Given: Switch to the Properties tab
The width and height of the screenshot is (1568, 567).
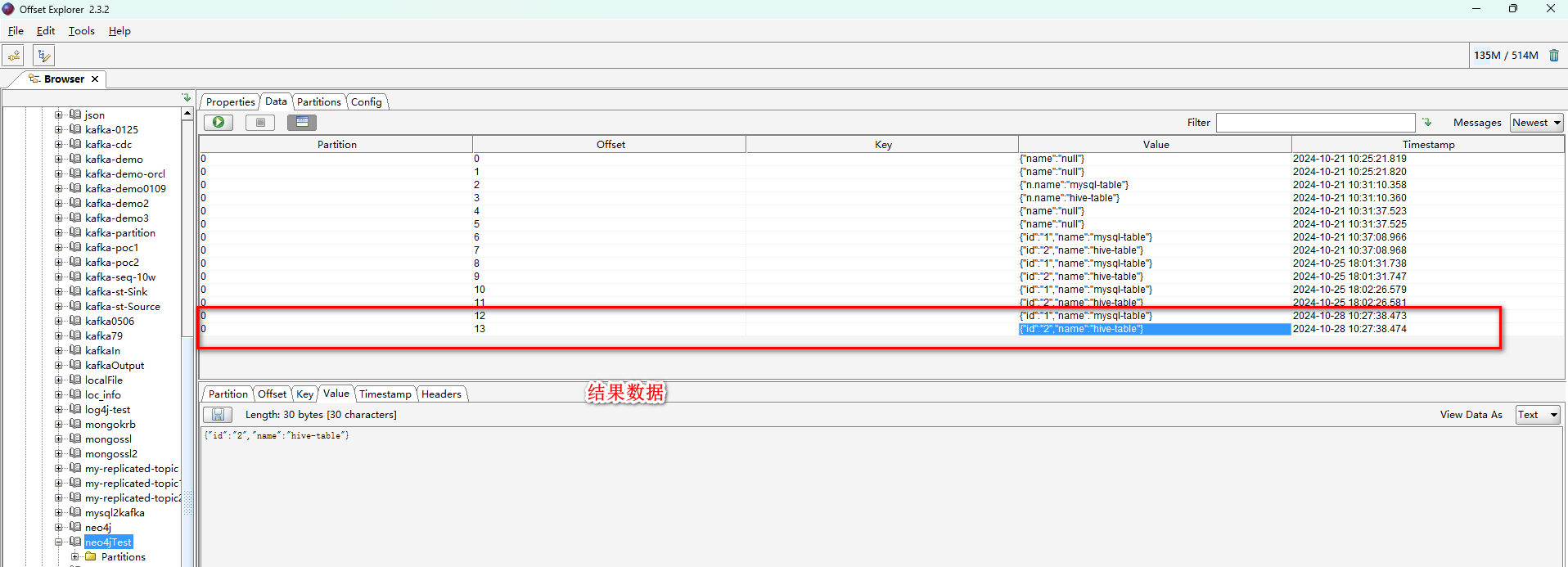Looking at the screenshot, I should 230,102.
